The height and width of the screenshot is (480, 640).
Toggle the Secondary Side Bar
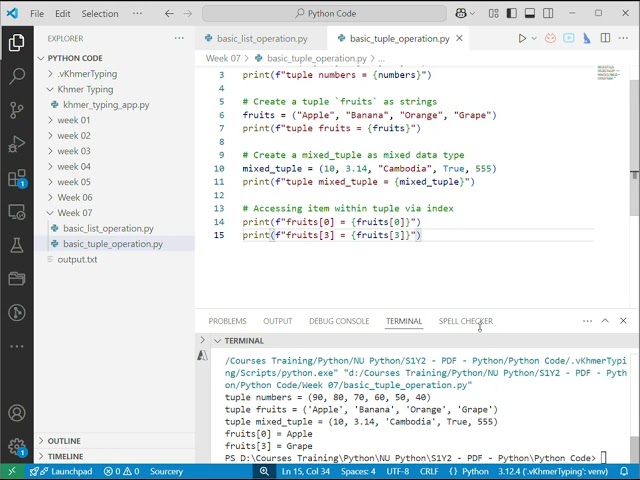click(x=548, y=13)
